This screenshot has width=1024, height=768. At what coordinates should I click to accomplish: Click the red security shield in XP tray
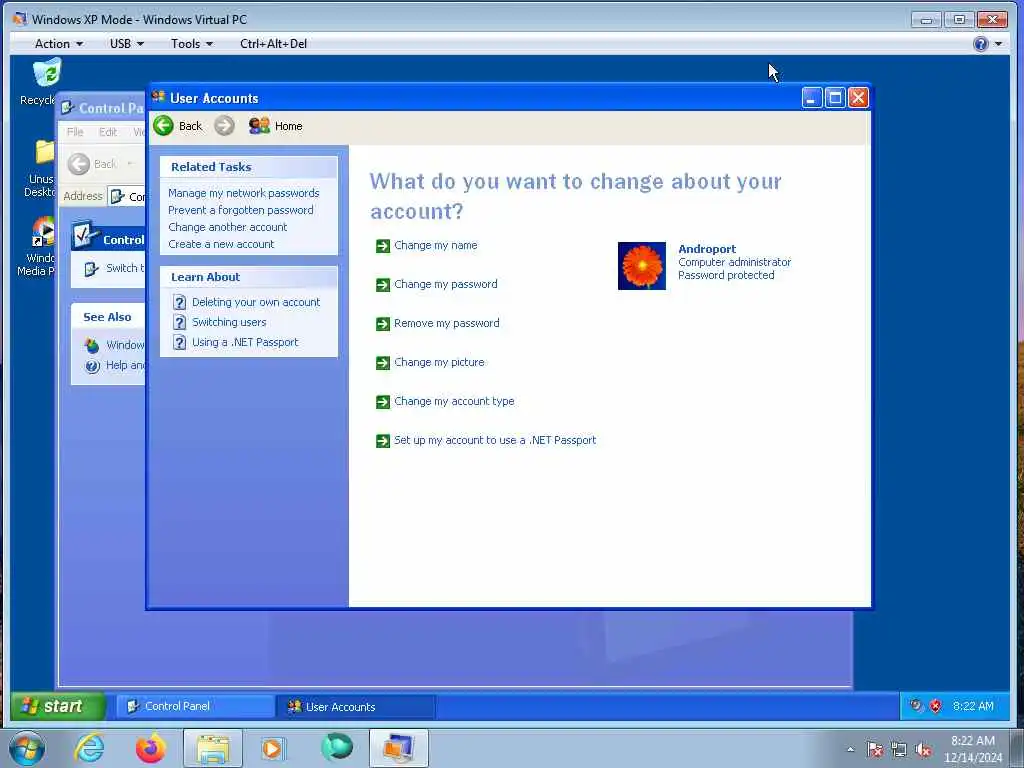[x=936, y=706]
